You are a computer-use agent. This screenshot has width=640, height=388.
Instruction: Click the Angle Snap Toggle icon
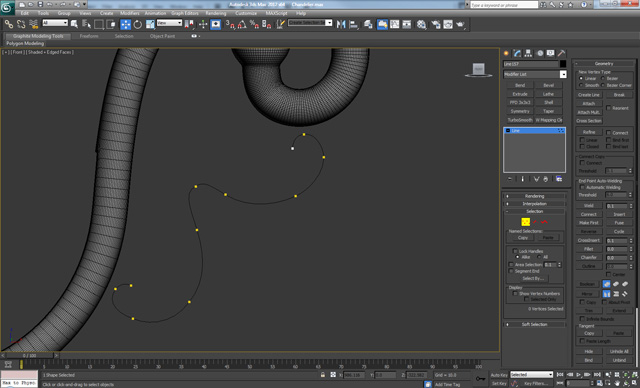click(x=242, y=24)
